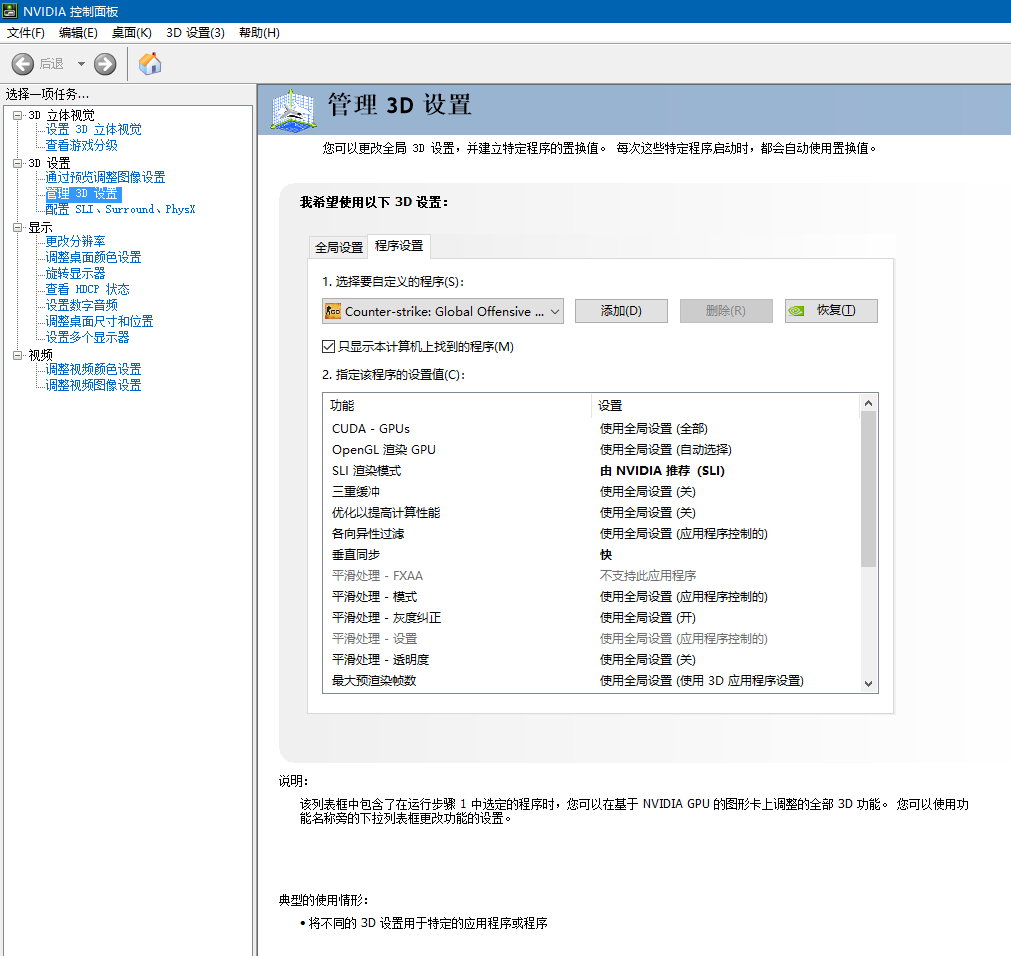Click the home icon in toolbar
Viewport: 1011px width, 956px height.
(x=150, y=64)
